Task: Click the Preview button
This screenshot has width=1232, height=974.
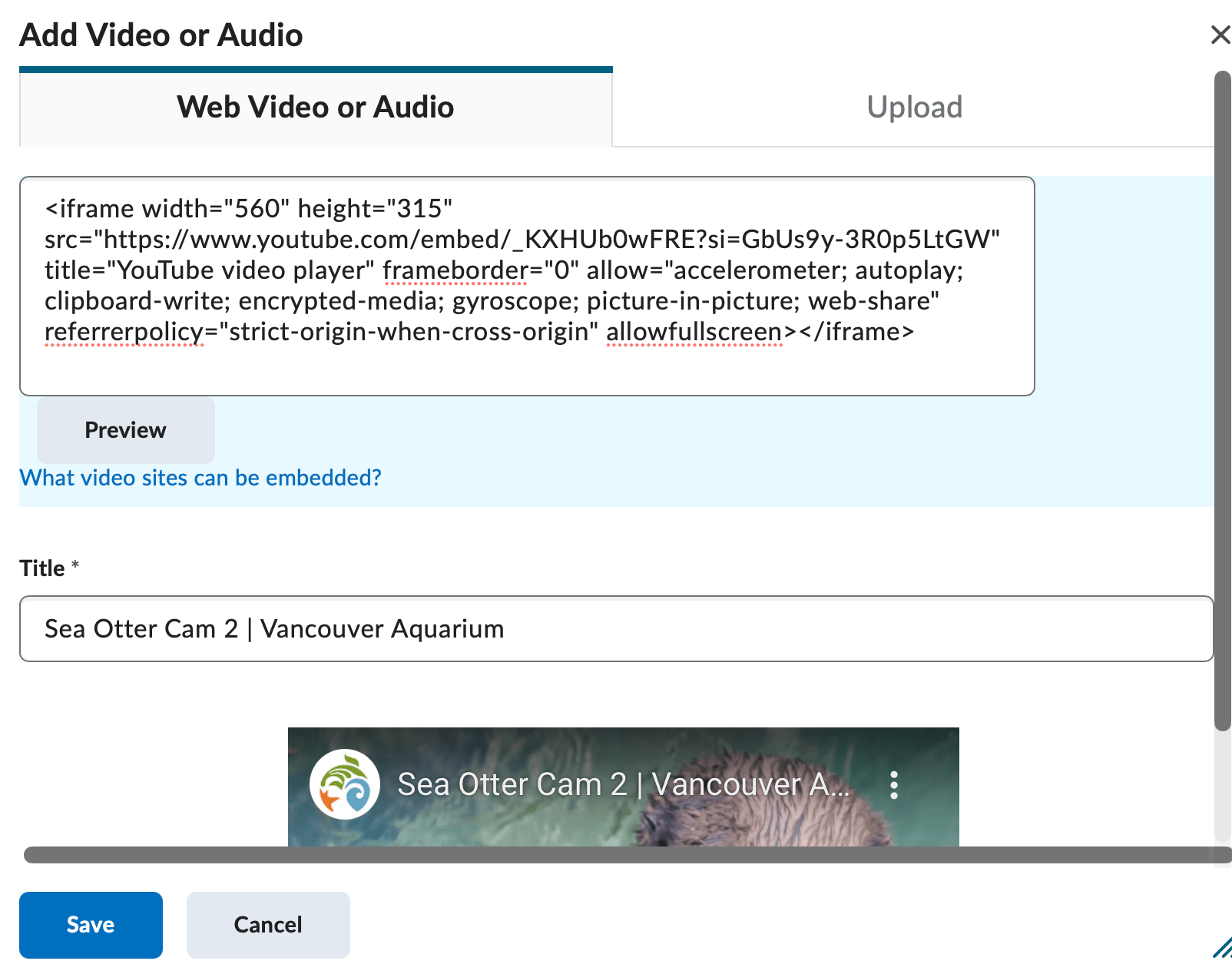Action: (125, 430)
